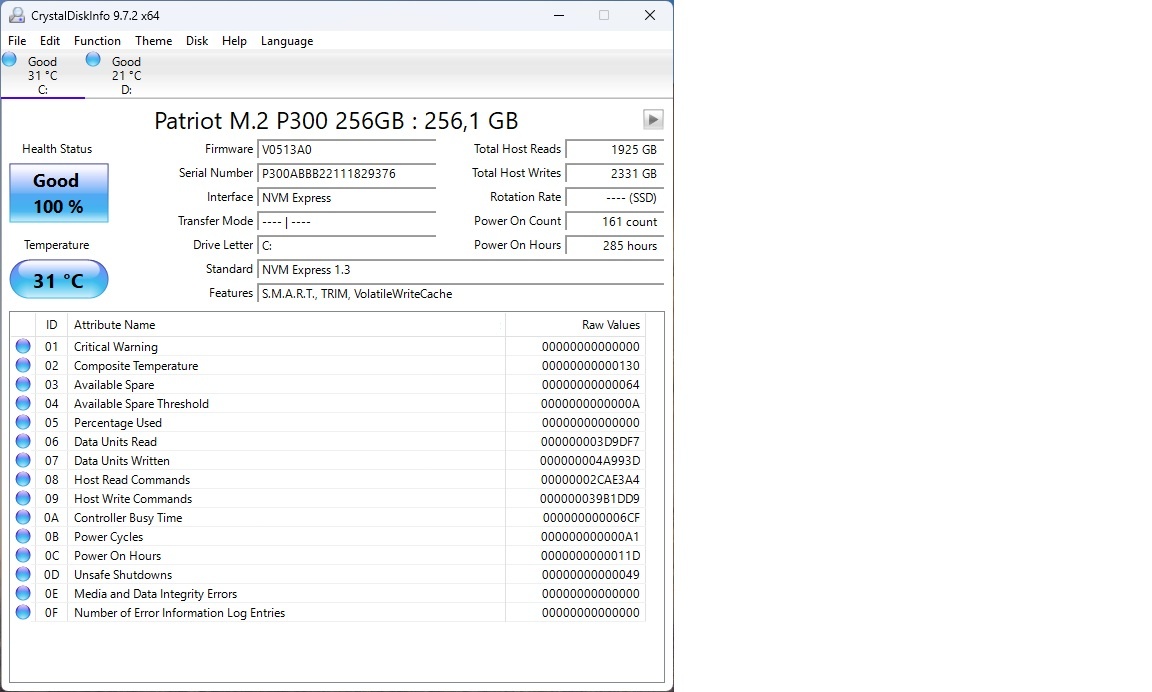Open the Language menu

tap(287, 41)
